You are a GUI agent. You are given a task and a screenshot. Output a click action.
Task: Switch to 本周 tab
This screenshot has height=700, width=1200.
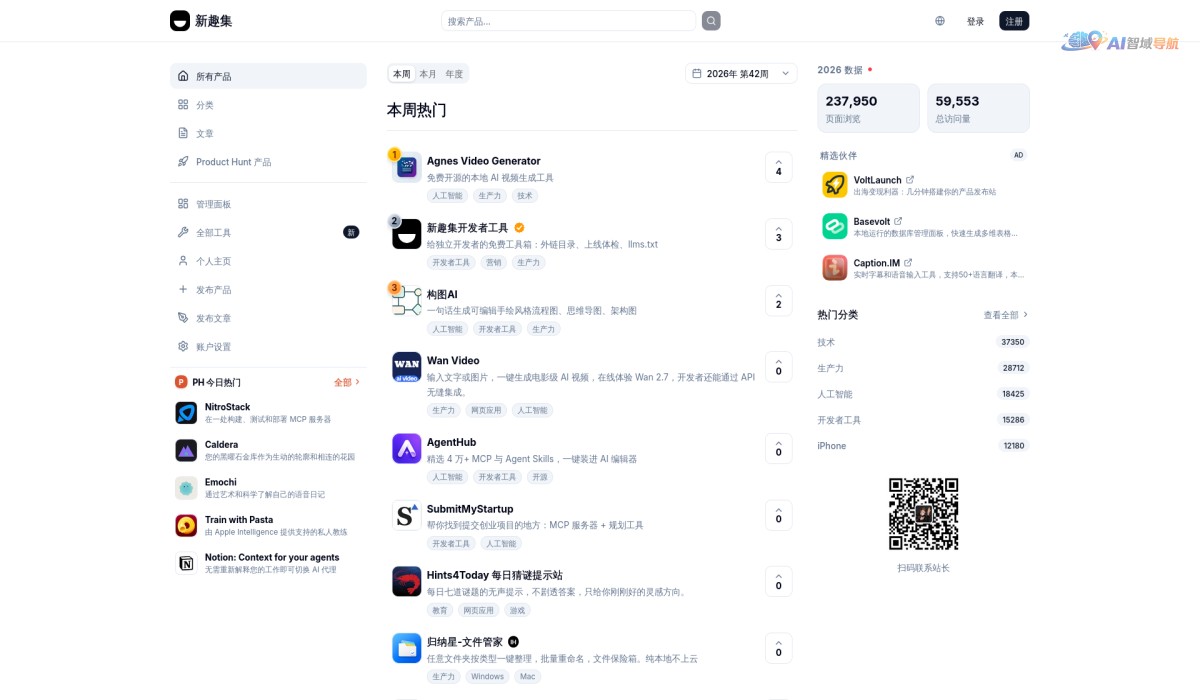[402, 74]
